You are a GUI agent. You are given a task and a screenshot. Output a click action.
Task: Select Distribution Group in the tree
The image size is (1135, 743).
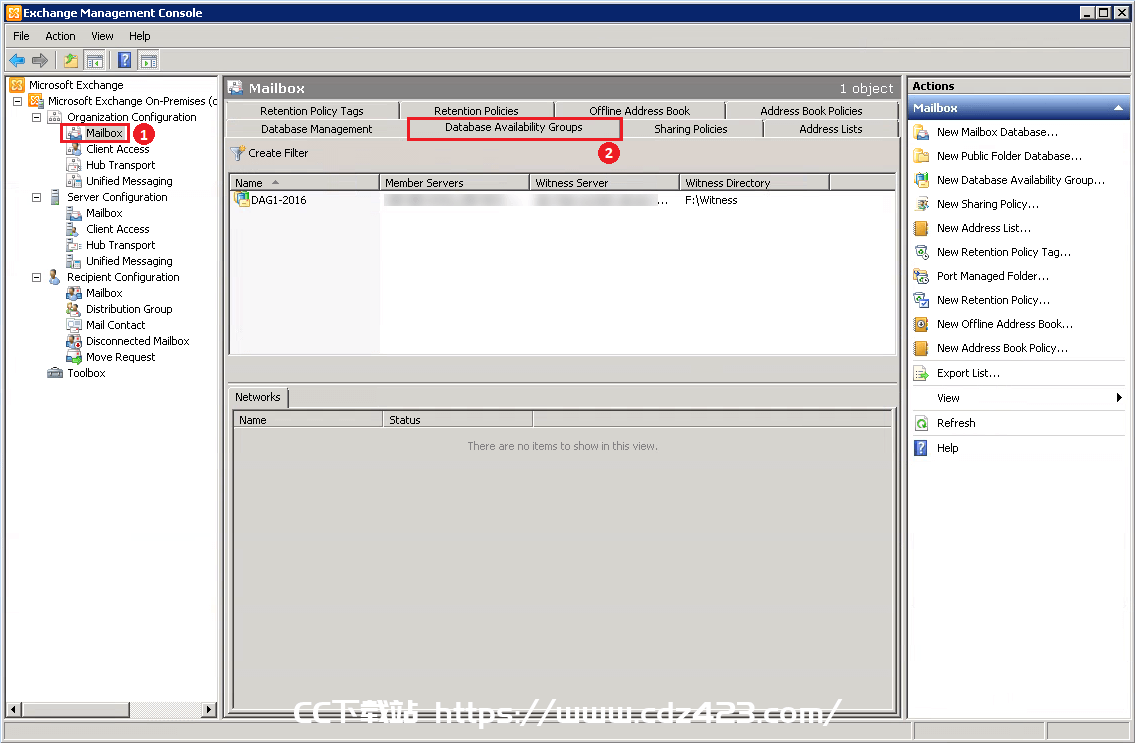coord(129,309)
